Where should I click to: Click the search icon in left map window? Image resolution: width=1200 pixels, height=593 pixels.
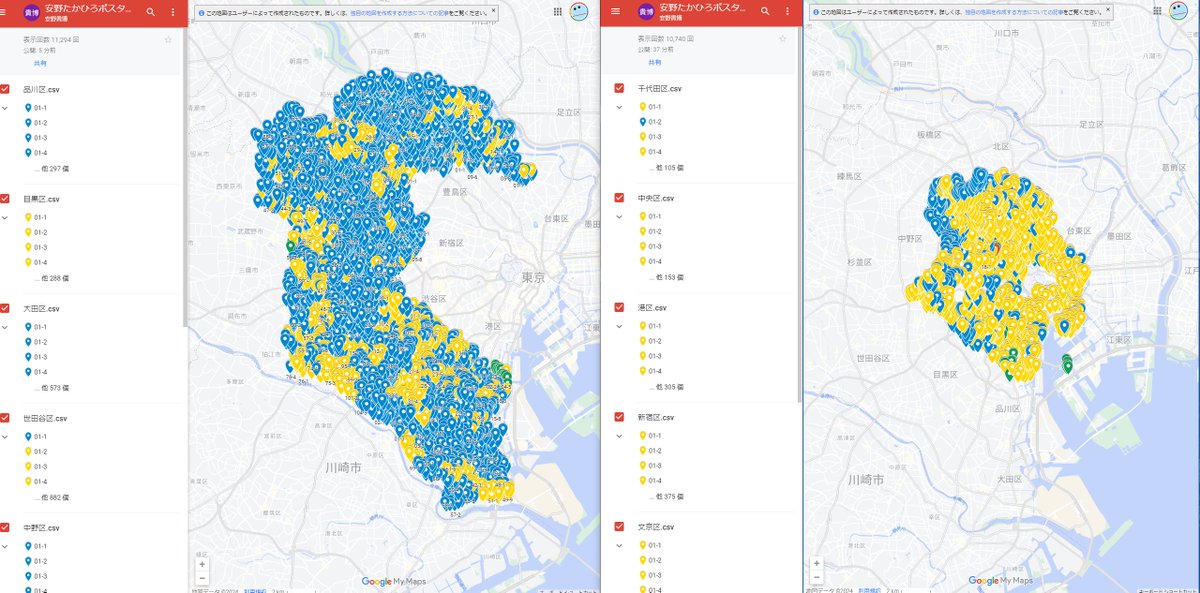(151, 12)
